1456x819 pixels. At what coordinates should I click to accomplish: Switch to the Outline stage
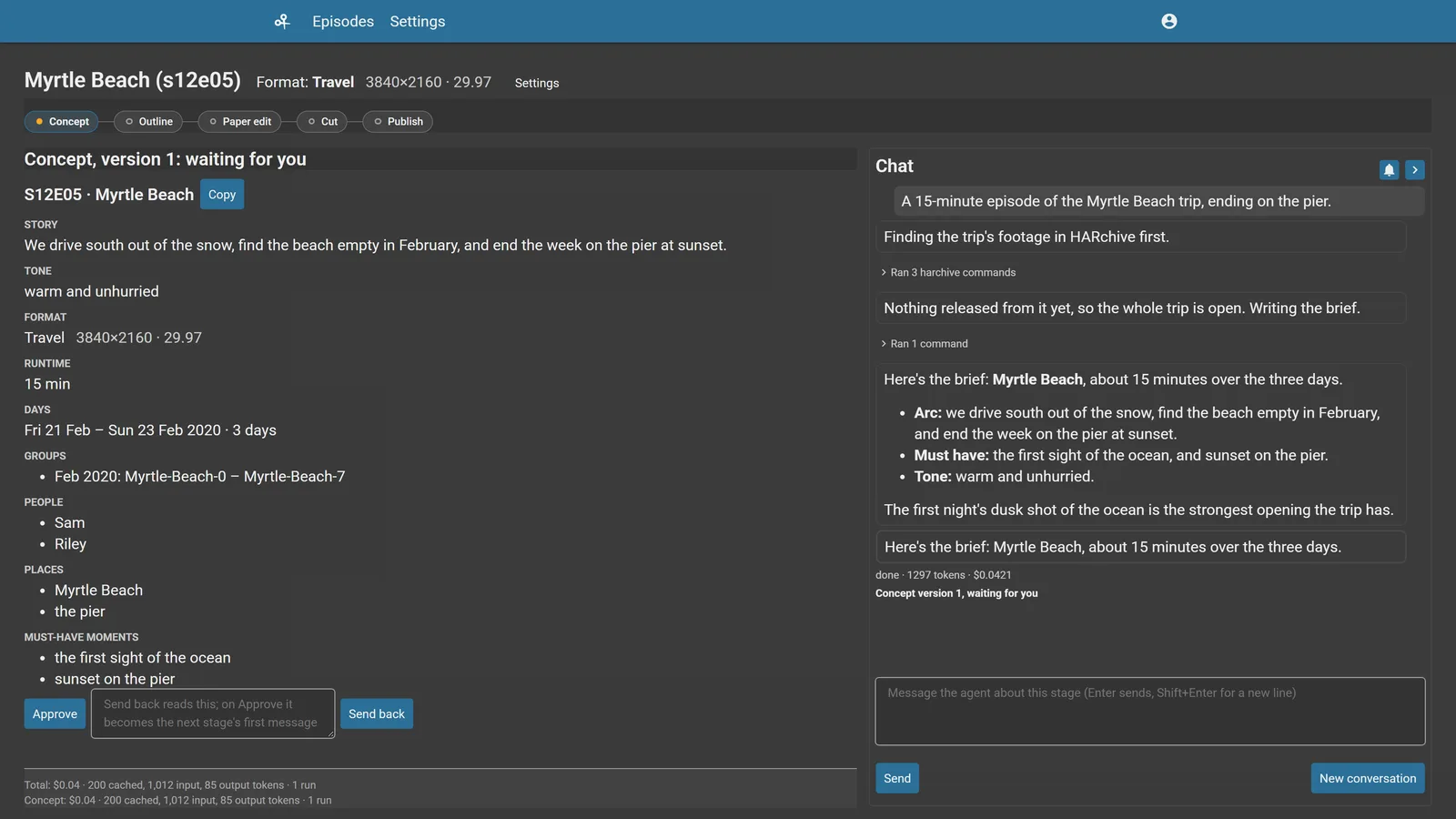(148, 121)
